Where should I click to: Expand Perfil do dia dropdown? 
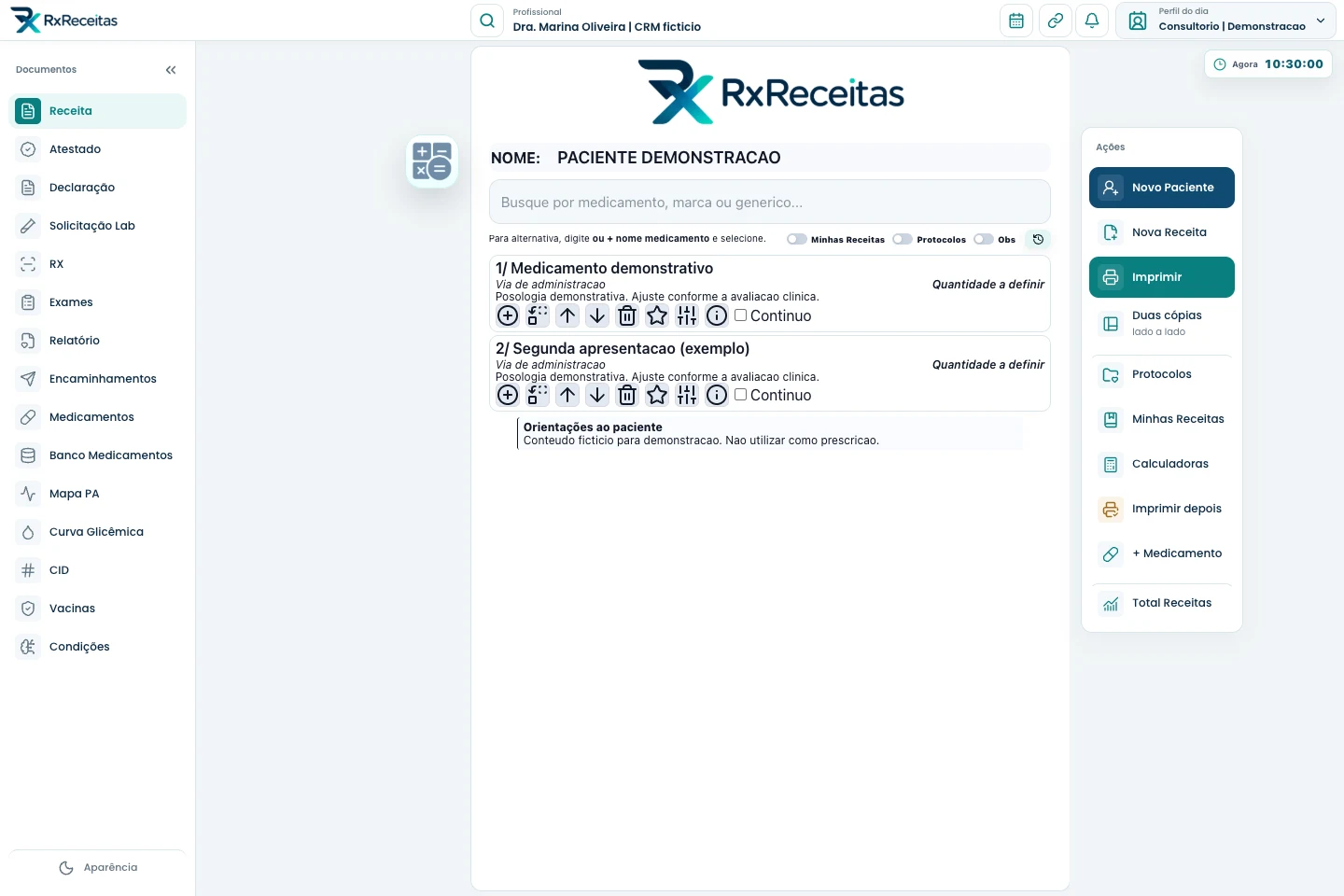pyautogui.click(x=1225, y=21)
